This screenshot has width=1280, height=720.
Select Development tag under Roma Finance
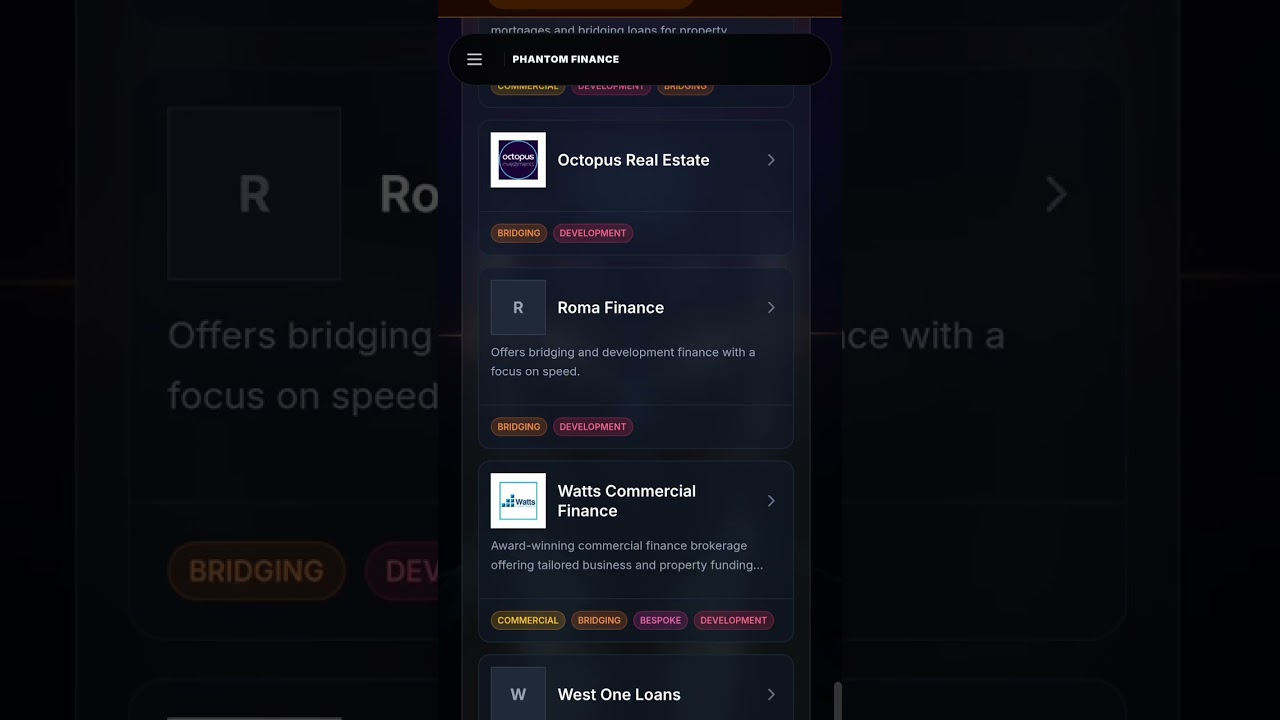593,427
